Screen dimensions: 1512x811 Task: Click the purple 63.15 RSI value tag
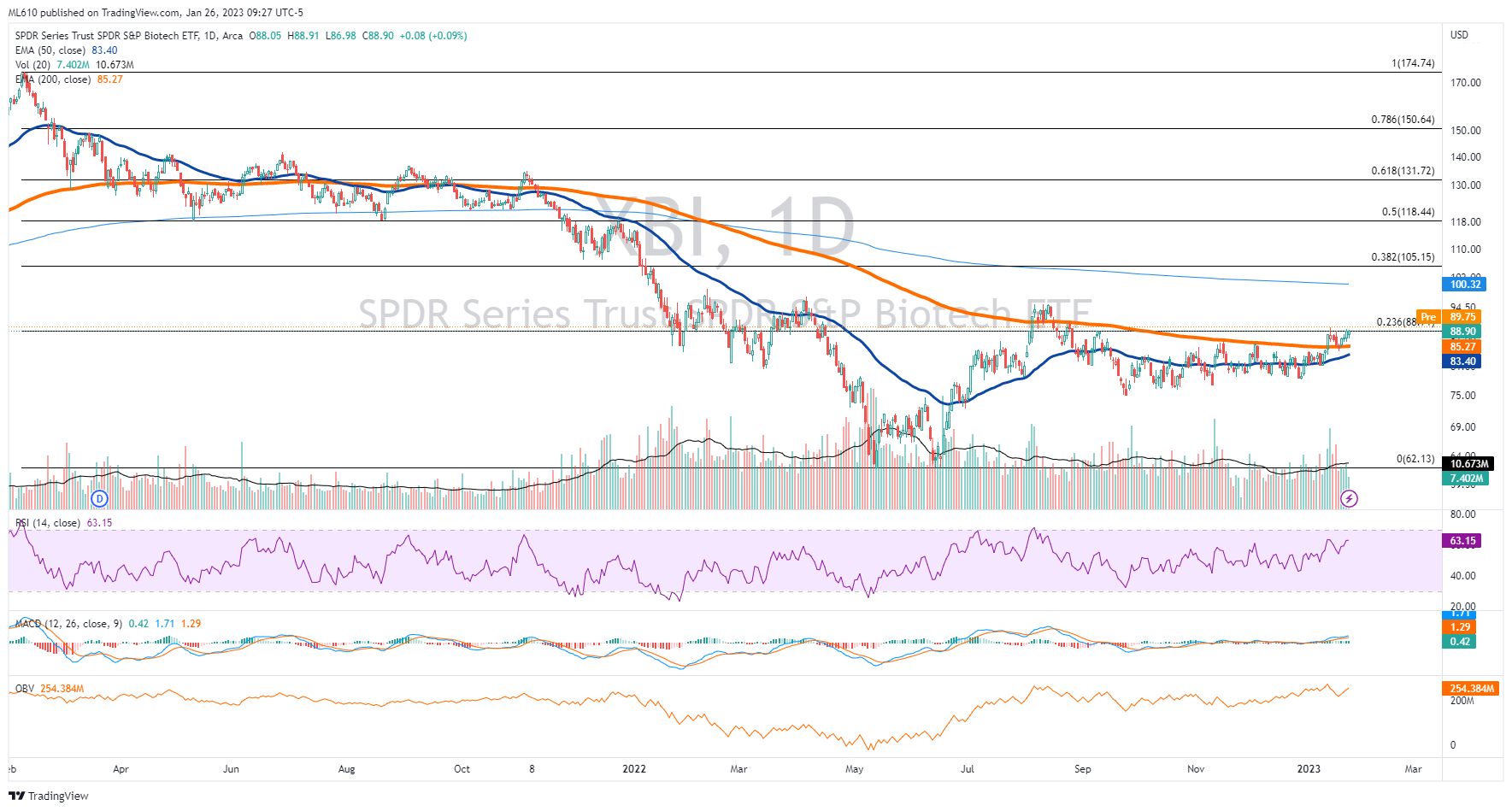[x=1462, y=541]
